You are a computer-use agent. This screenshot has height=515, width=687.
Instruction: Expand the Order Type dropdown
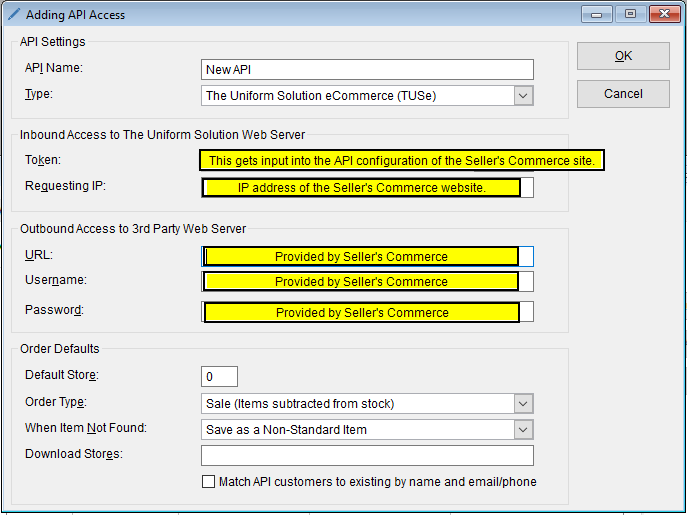point(523,404)
